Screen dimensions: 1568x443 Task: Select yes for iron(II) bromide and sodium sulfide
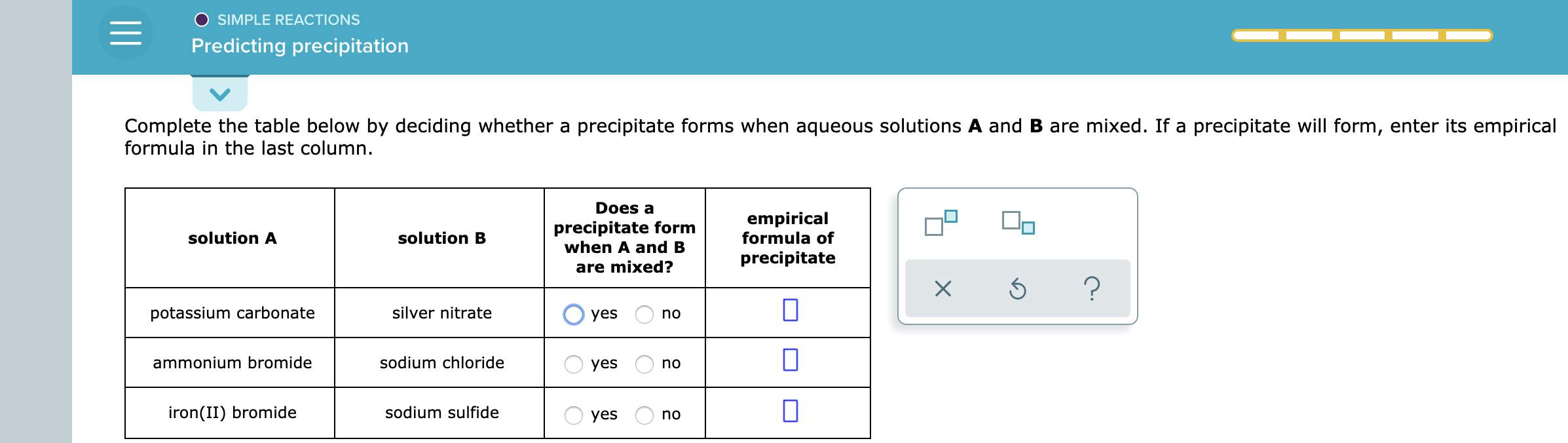click(x=574, y=412)
